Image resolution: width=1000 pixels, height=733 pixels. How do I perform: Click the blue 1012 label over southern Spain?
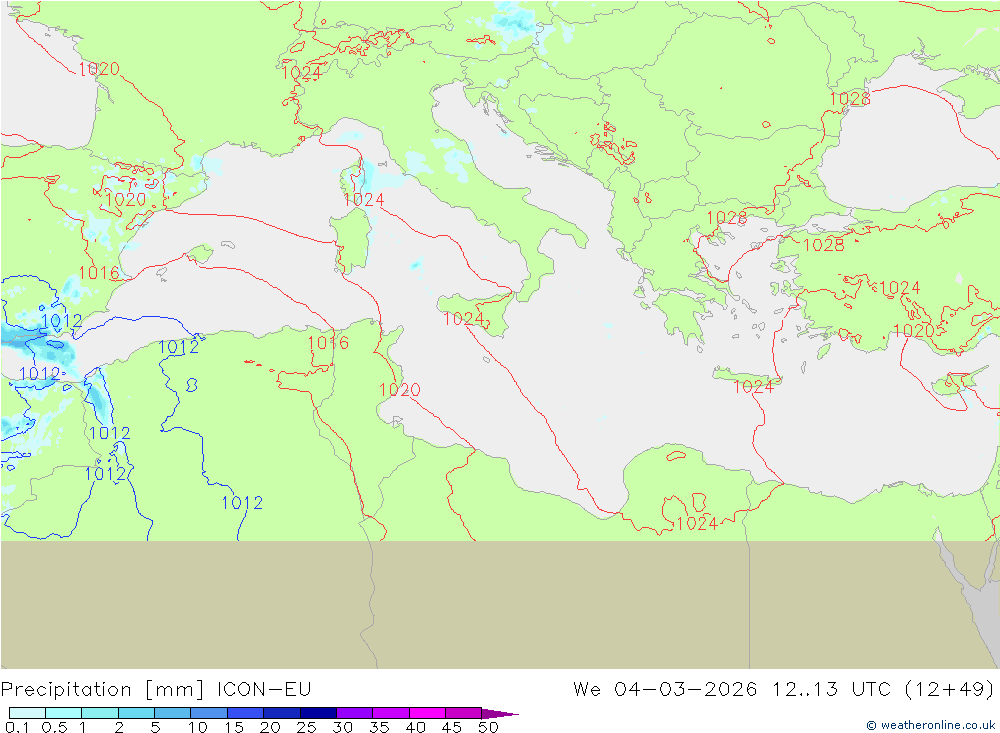tap(61, 320)
